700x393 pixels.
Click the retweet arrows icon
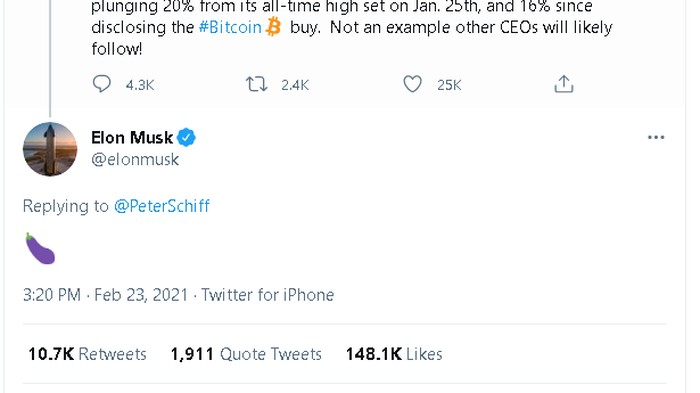click(x=257, y=84)
